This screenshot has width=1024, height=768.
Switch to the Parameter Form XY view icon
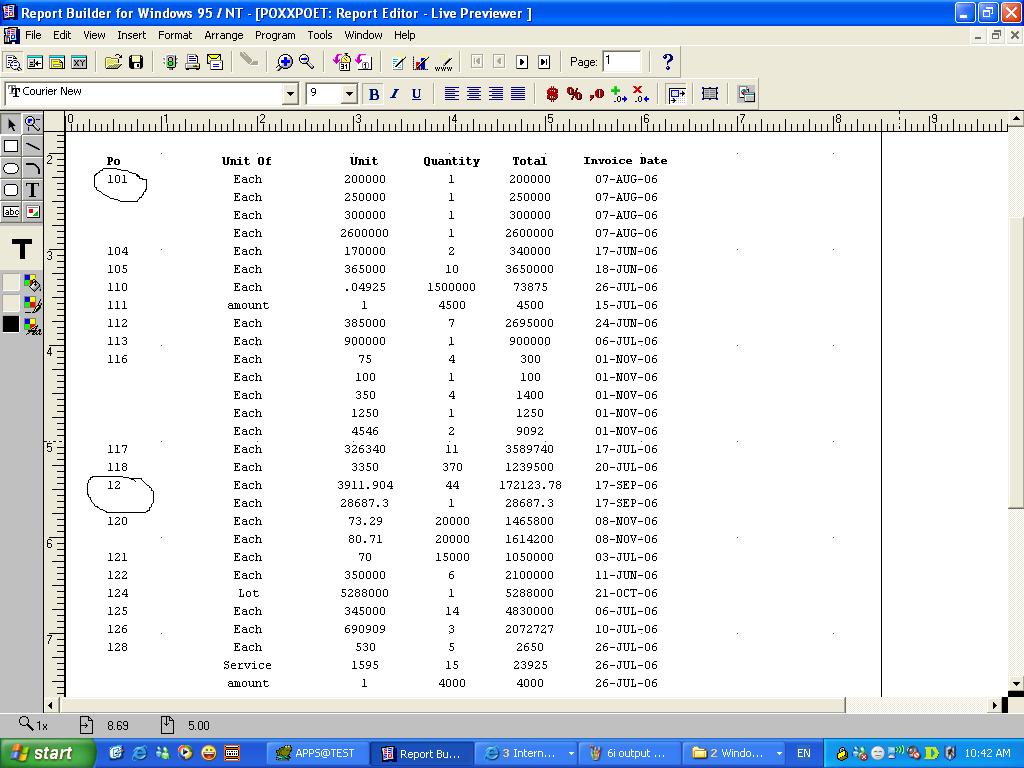80,62
